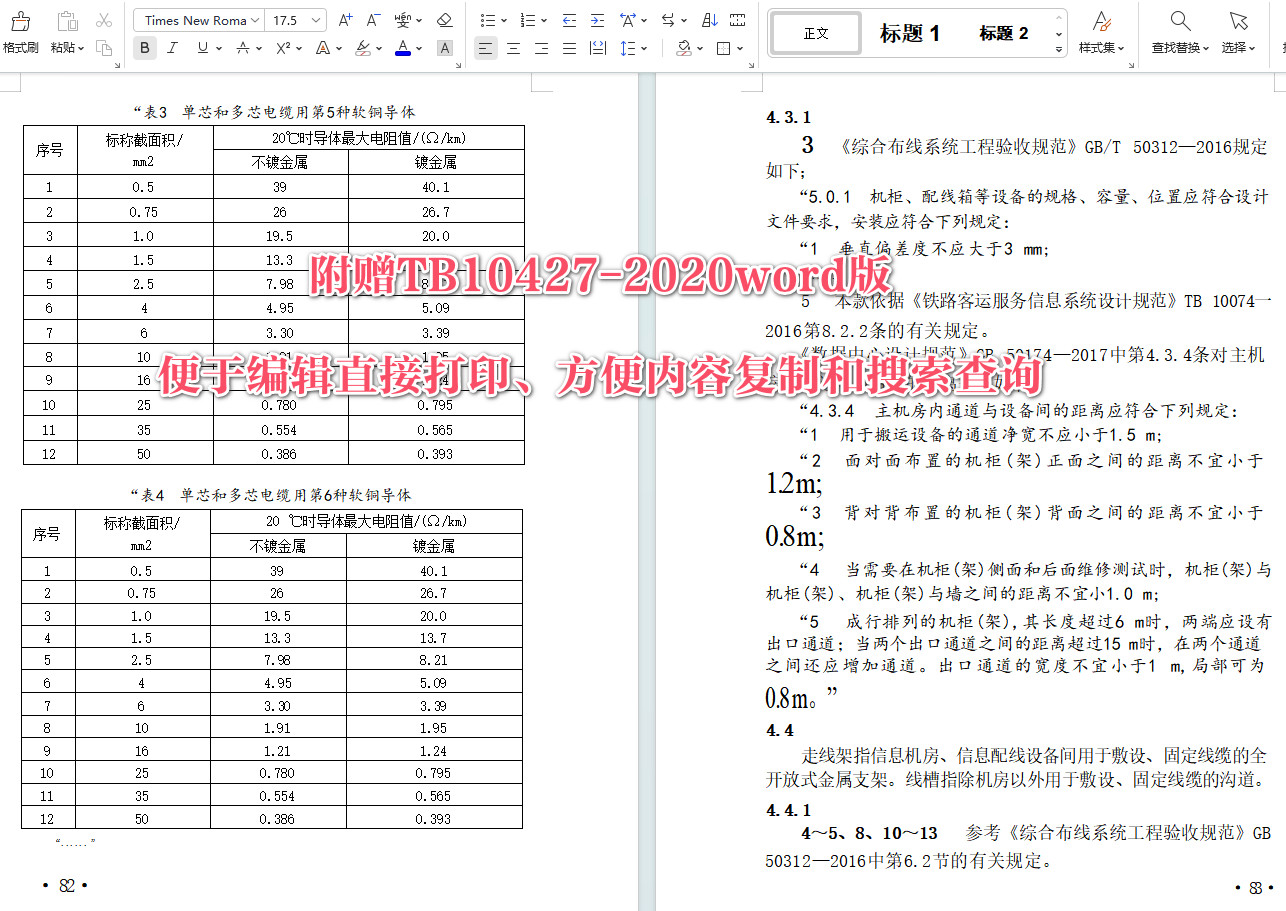Select 正文 body style

pyautogui.click(x=816, y=33)
